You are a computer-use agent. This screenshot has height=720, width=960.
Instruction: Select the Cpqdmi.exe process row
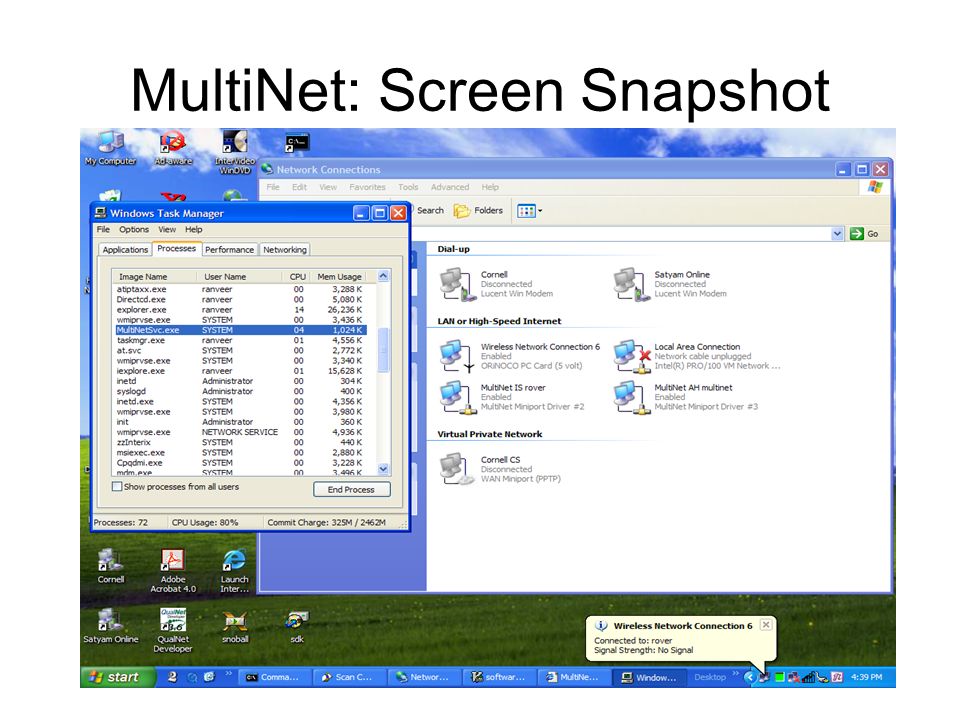point(241,463)
